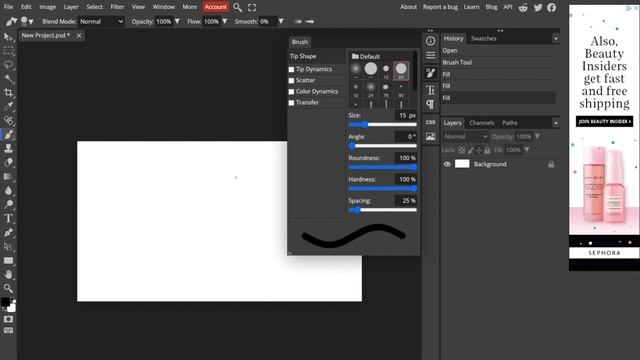
Task: Open the layer blend mode Normal dropdown
Action: (465, 137)
